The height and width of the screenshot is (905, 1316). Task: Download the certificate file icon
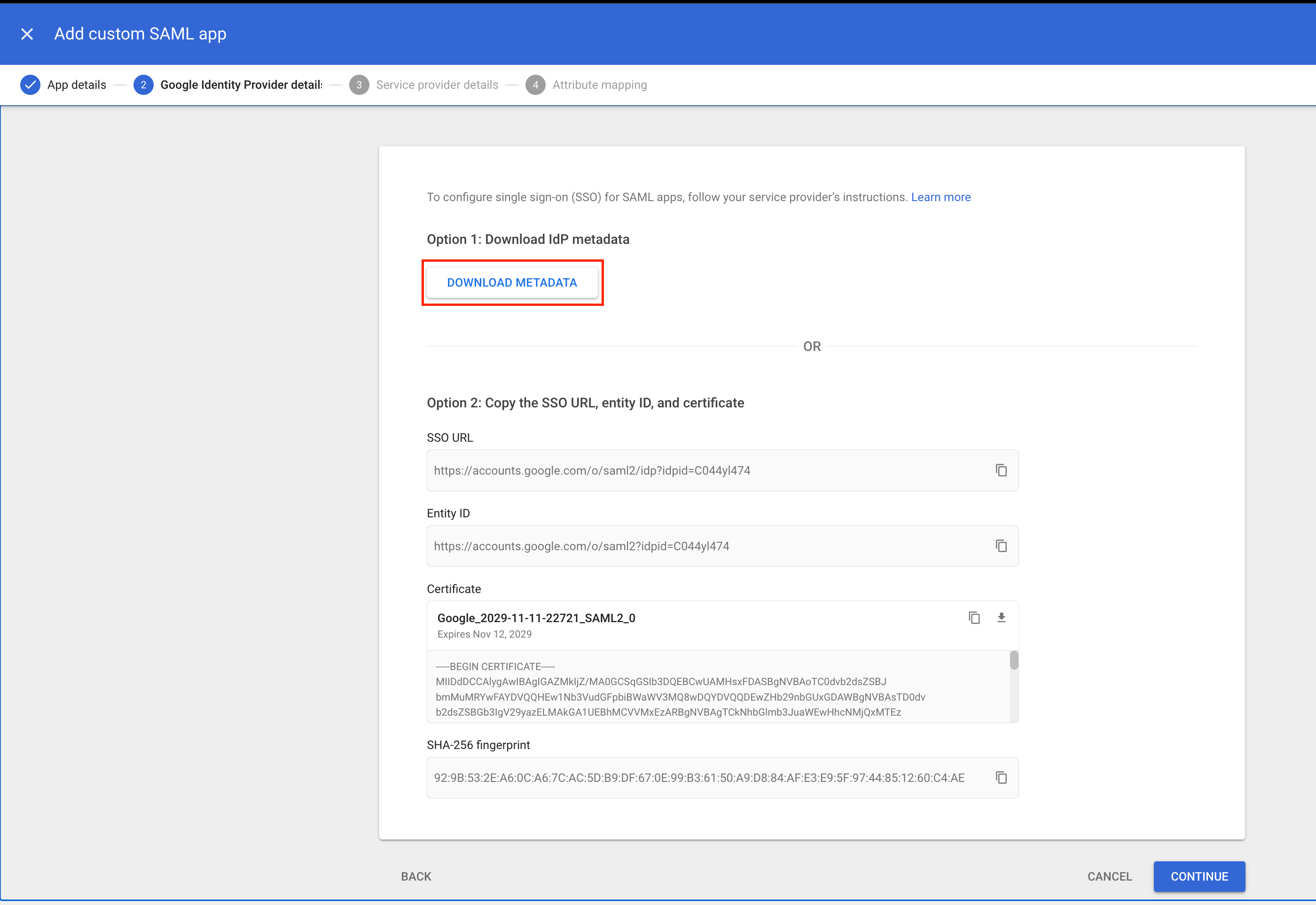click(1001, 617)
